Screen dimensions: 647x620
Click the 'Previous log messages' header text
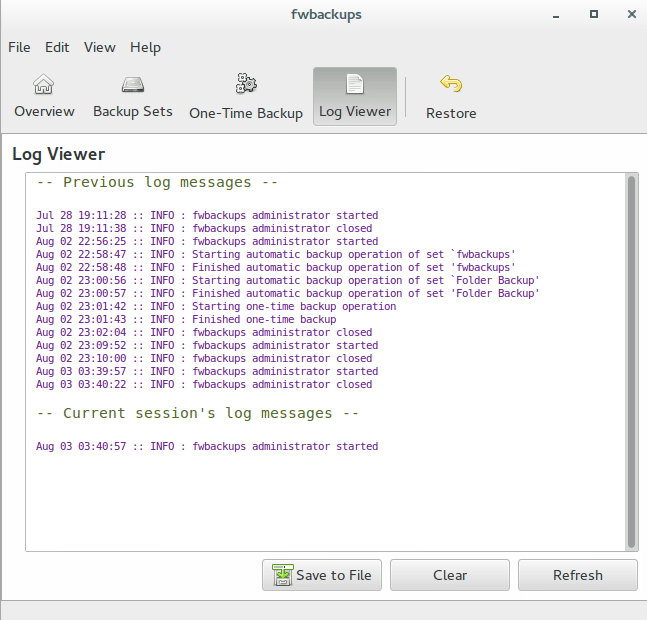[157, 183]
